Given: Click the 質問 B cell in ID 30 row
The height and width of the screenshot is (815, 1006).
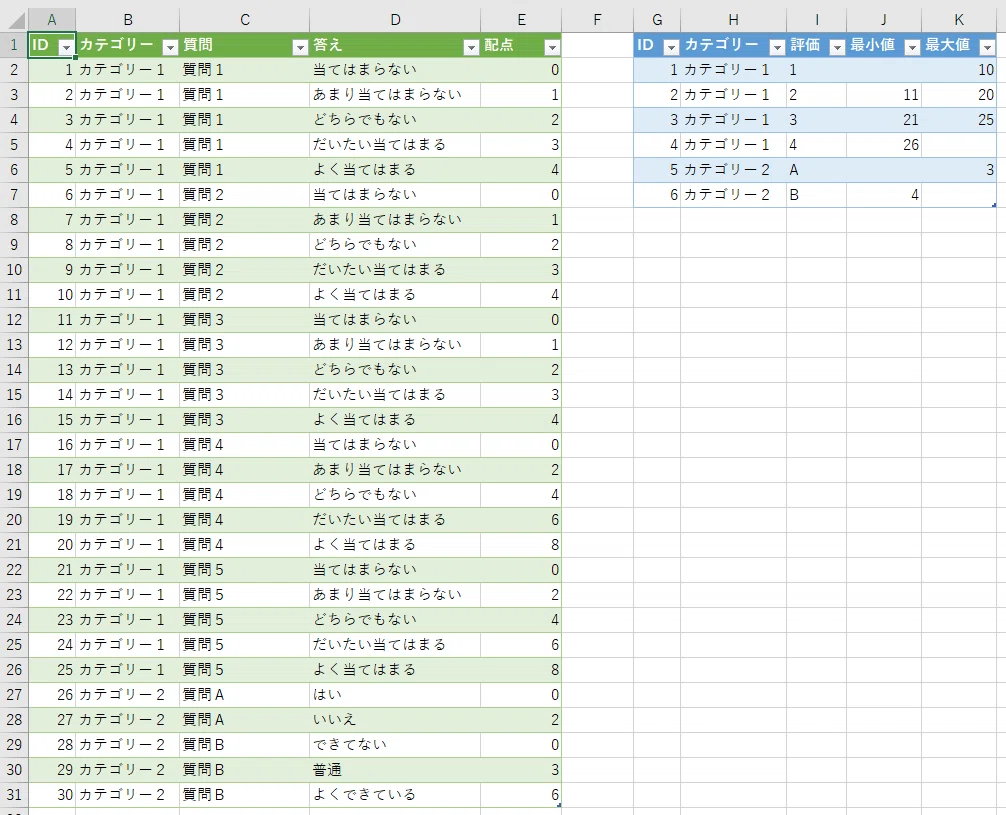Looking at the screenshot, I should point(244,794).
